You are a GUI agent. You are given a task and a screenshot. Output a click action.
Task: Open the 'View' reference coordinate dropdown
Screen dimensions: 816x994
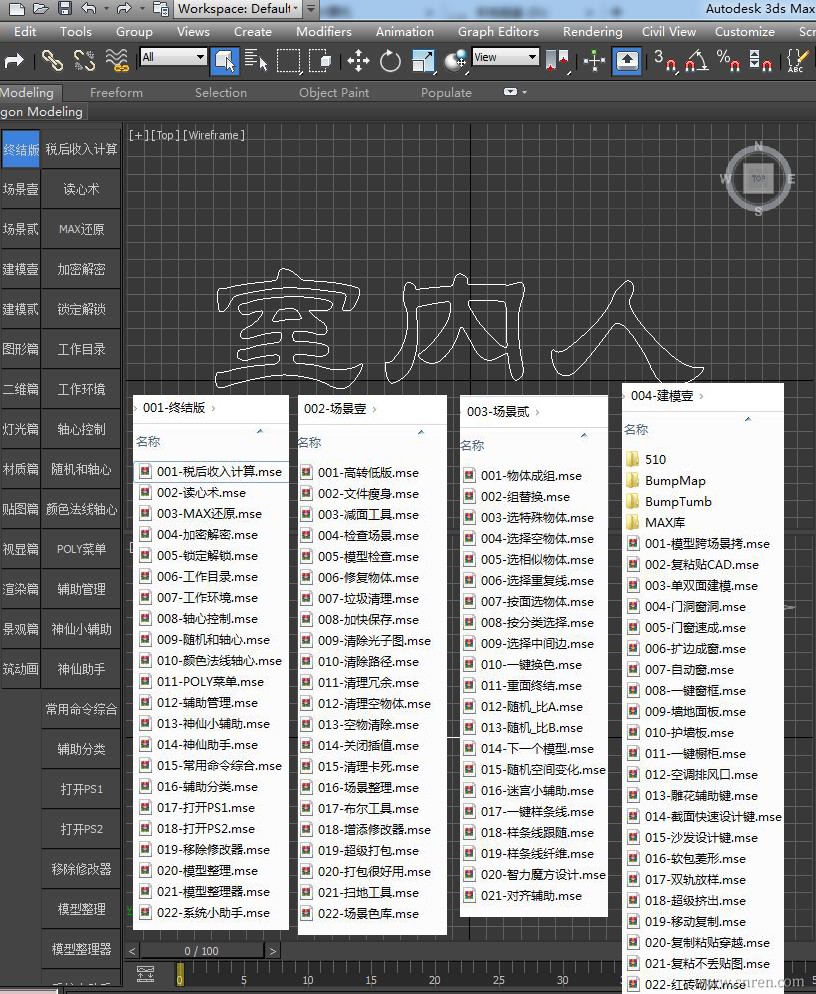click(505, 57)
